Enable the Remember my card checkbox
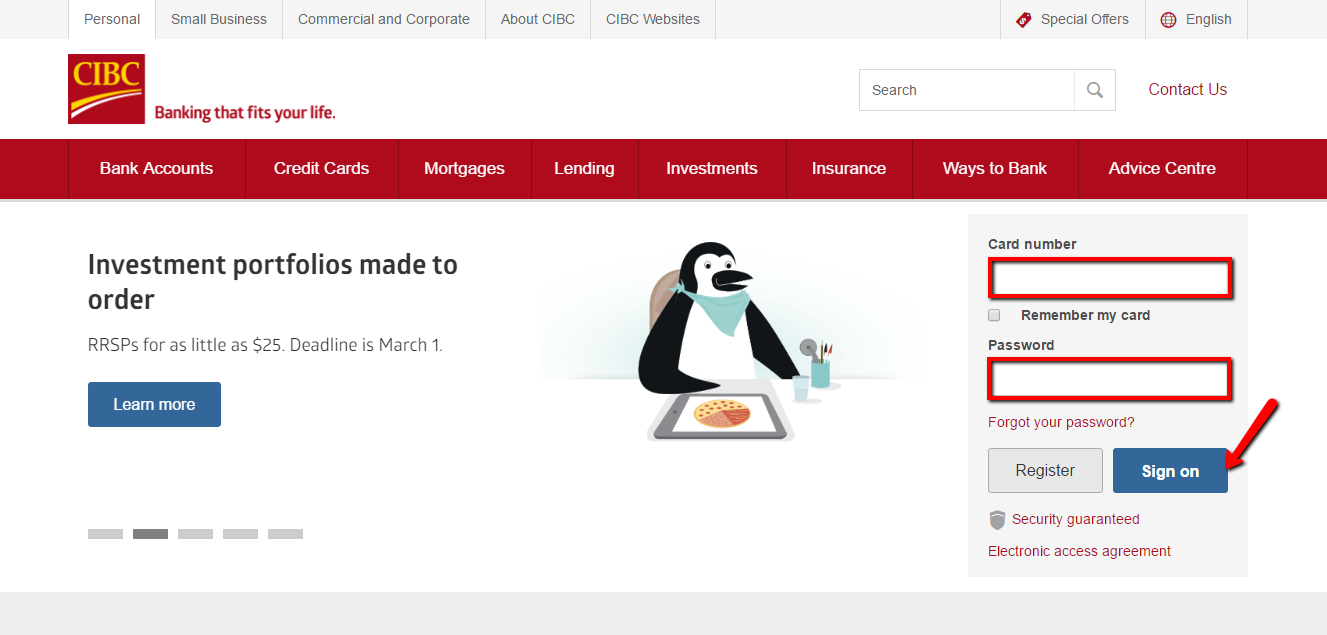 (994, 315)
